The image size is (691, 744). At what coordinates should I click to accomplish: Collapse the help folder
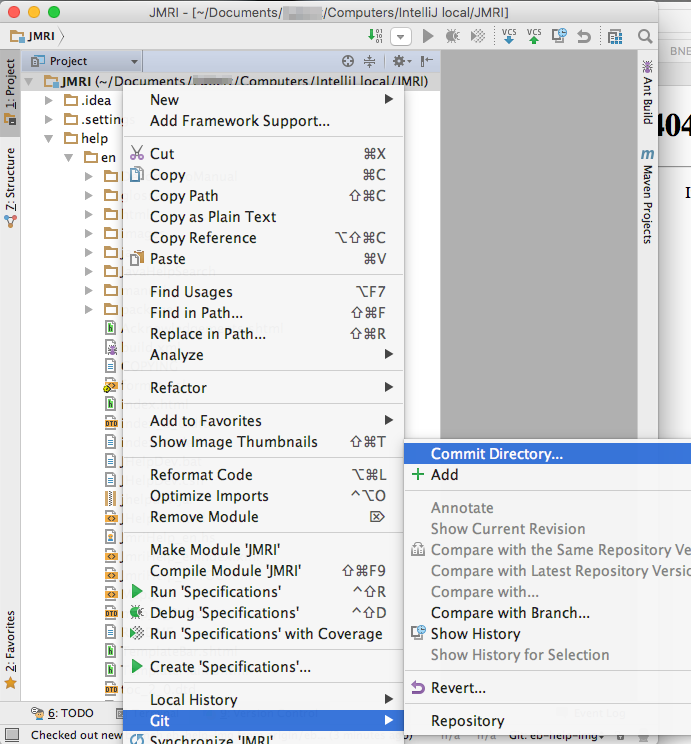coord(50,138)
